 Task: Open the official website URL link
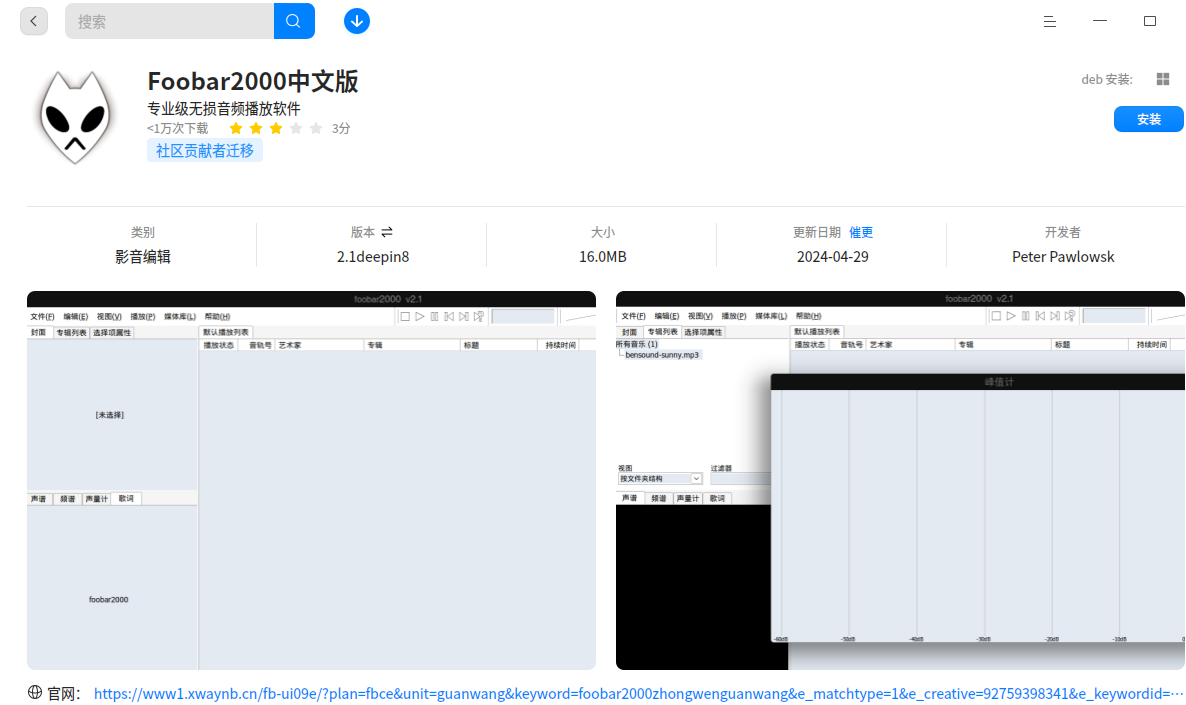point(638,694)
